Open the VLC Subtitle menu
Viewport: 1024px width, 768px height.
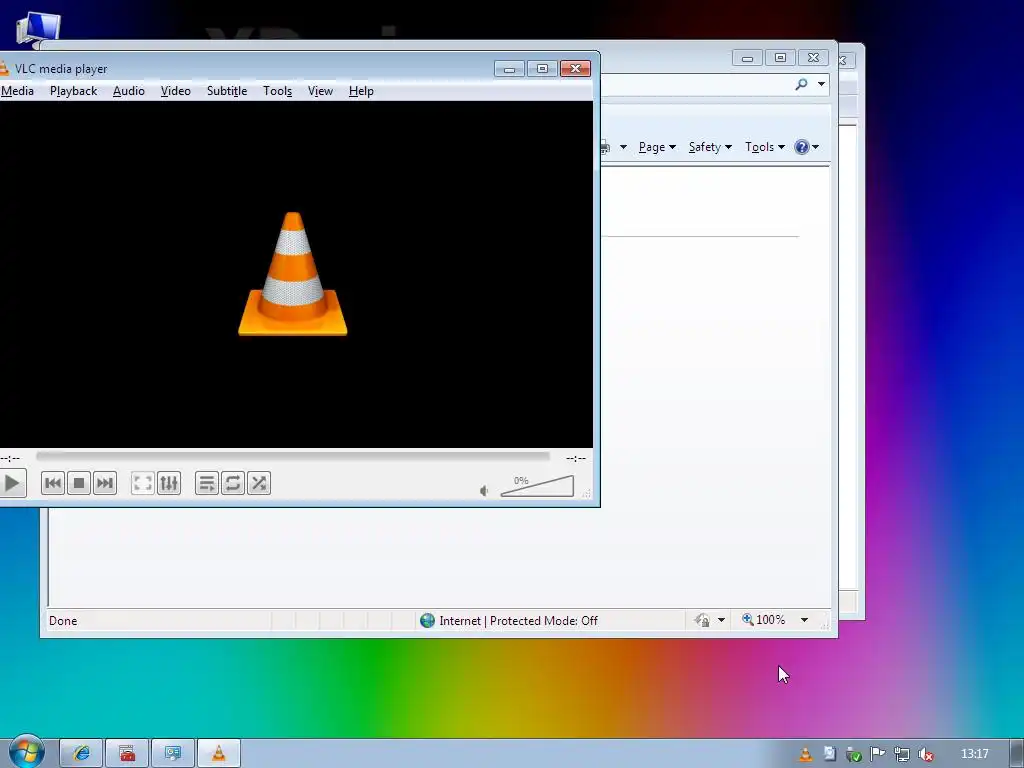(x=227, y=91)
